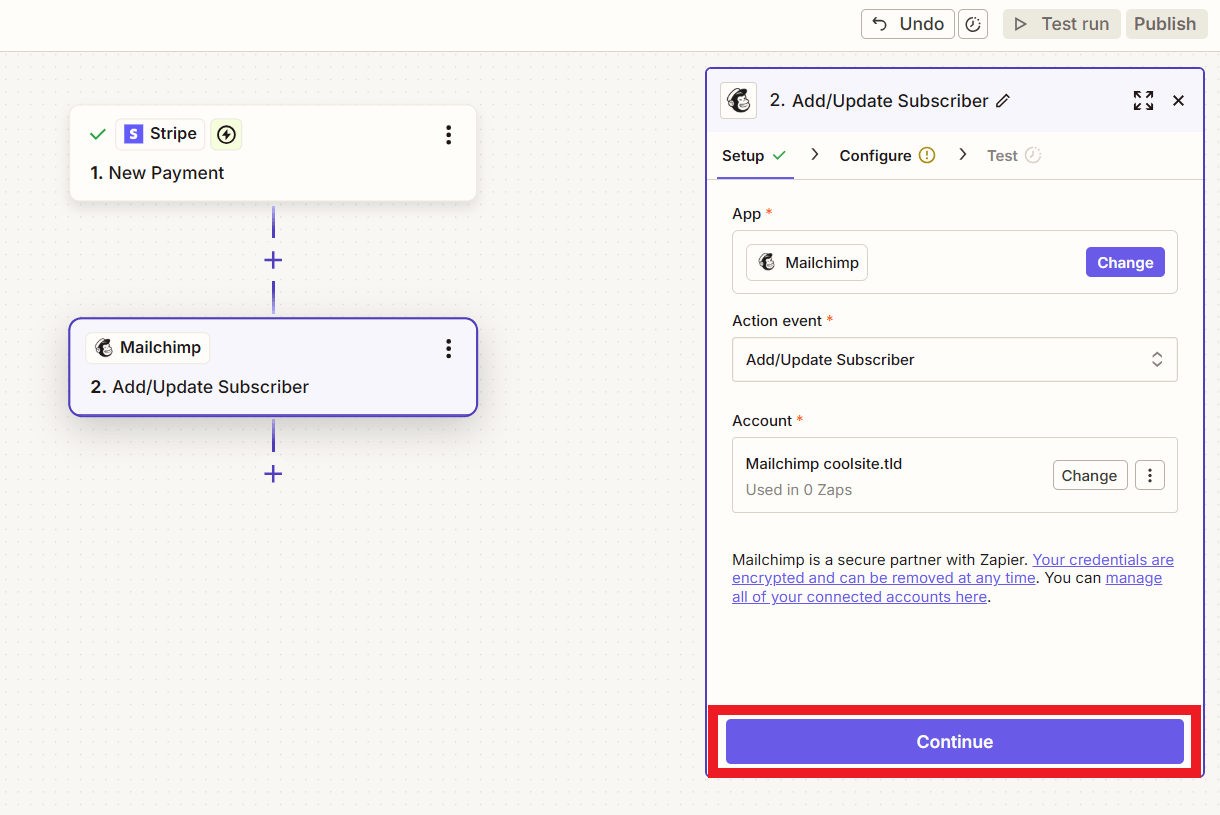The width and height of the screenshot is (1220, 815).
Task: Click the Stripe instant trigger lightning icon
Action: point(226,134)
